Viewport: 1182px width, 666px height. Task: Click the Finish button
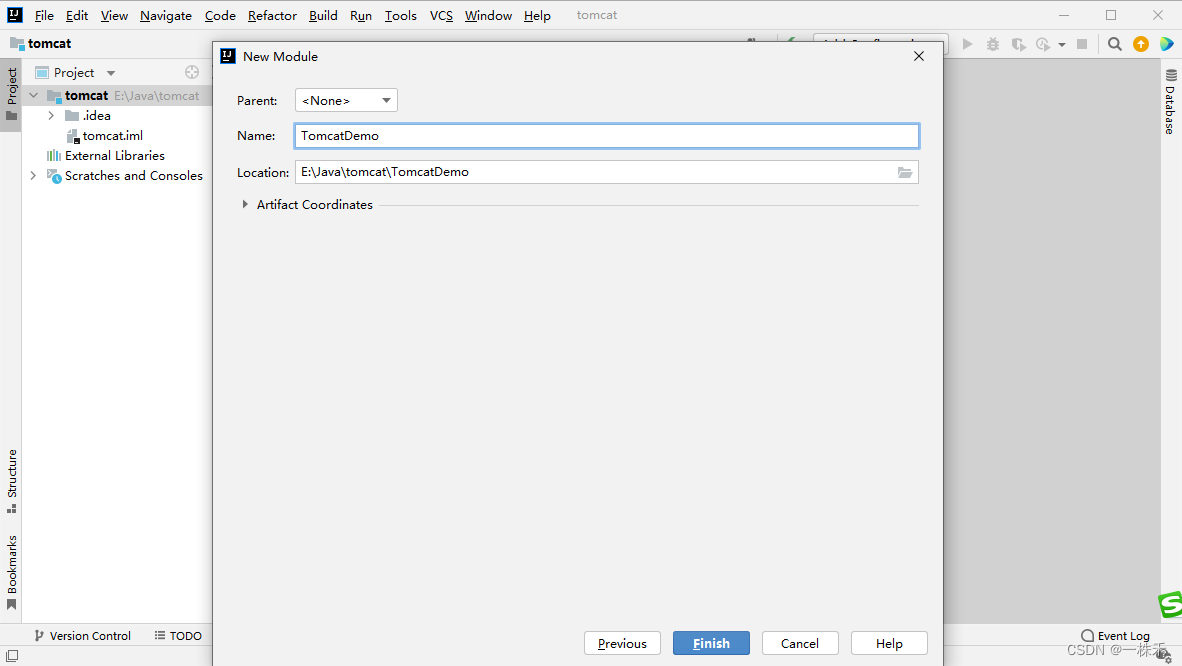pyautogui.click(x=711, y=643)
